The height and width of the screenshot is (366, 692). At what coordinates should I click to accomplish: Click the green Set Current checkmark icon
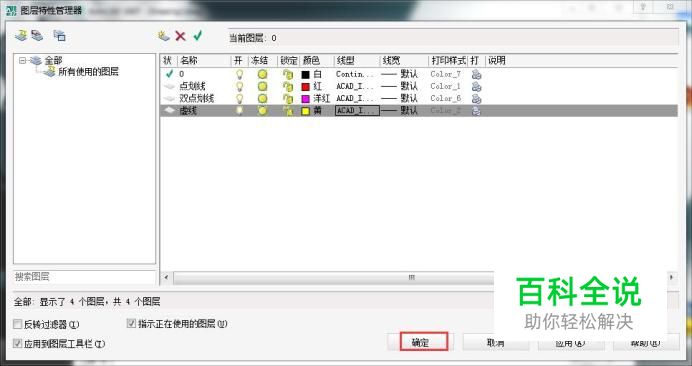click(197, 35)
